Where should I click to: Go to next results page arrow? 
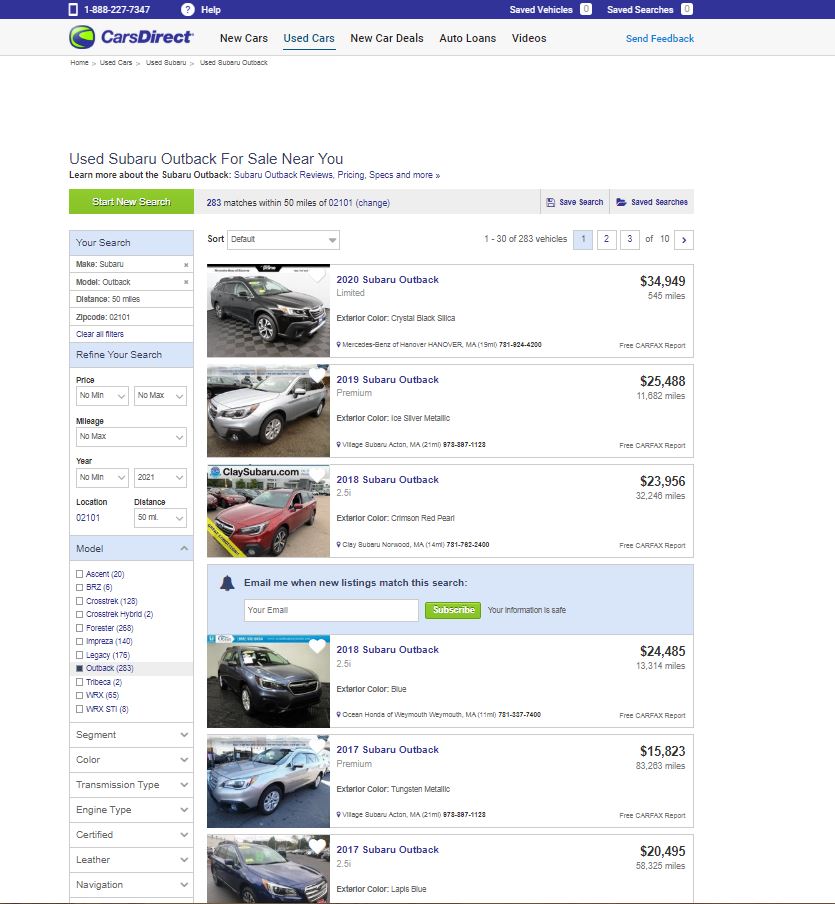point(684,240)
